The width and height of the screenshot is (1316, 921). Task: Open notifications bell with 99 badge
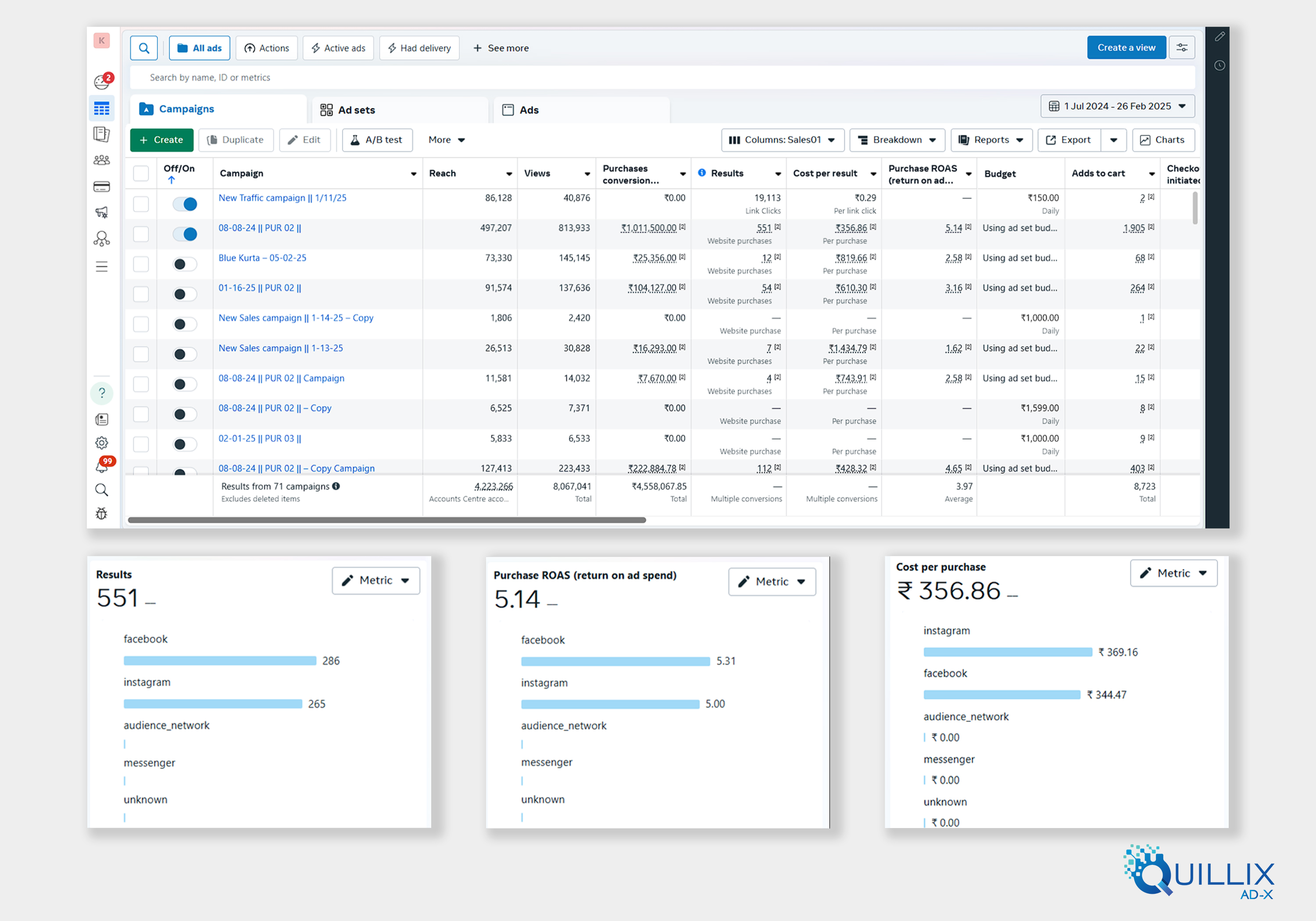click(102, 467)
